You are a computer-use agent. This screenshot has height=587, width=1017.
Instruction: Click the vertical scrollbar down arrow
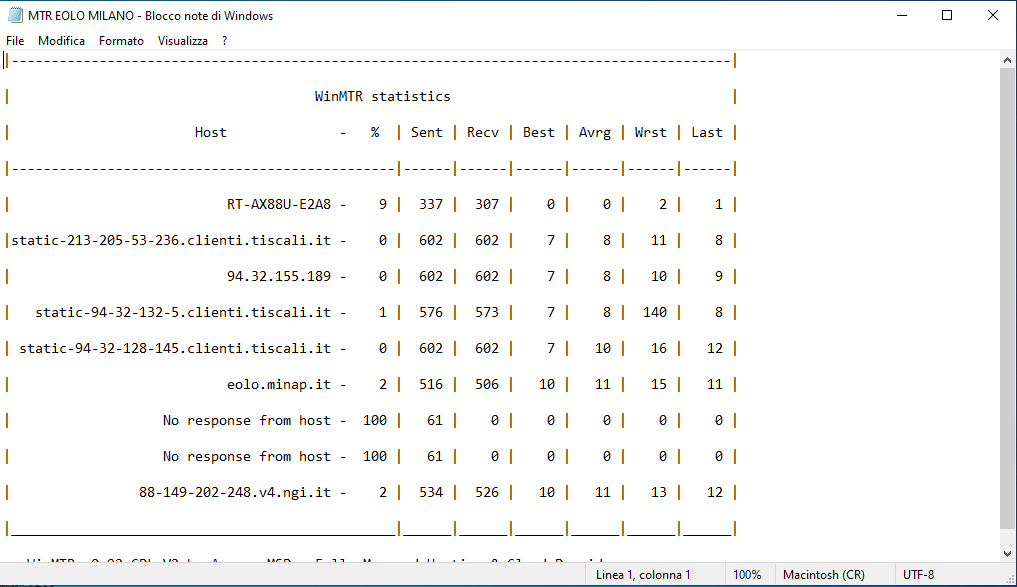[1008, 552]
